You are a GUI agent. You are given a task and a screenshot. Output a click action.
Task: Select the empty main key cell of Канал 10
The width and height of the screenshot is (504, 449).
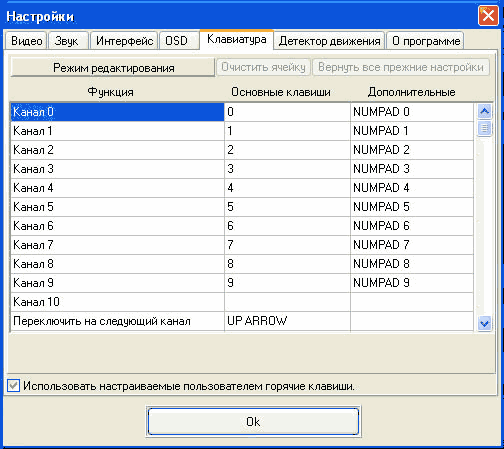coord(287,302)
